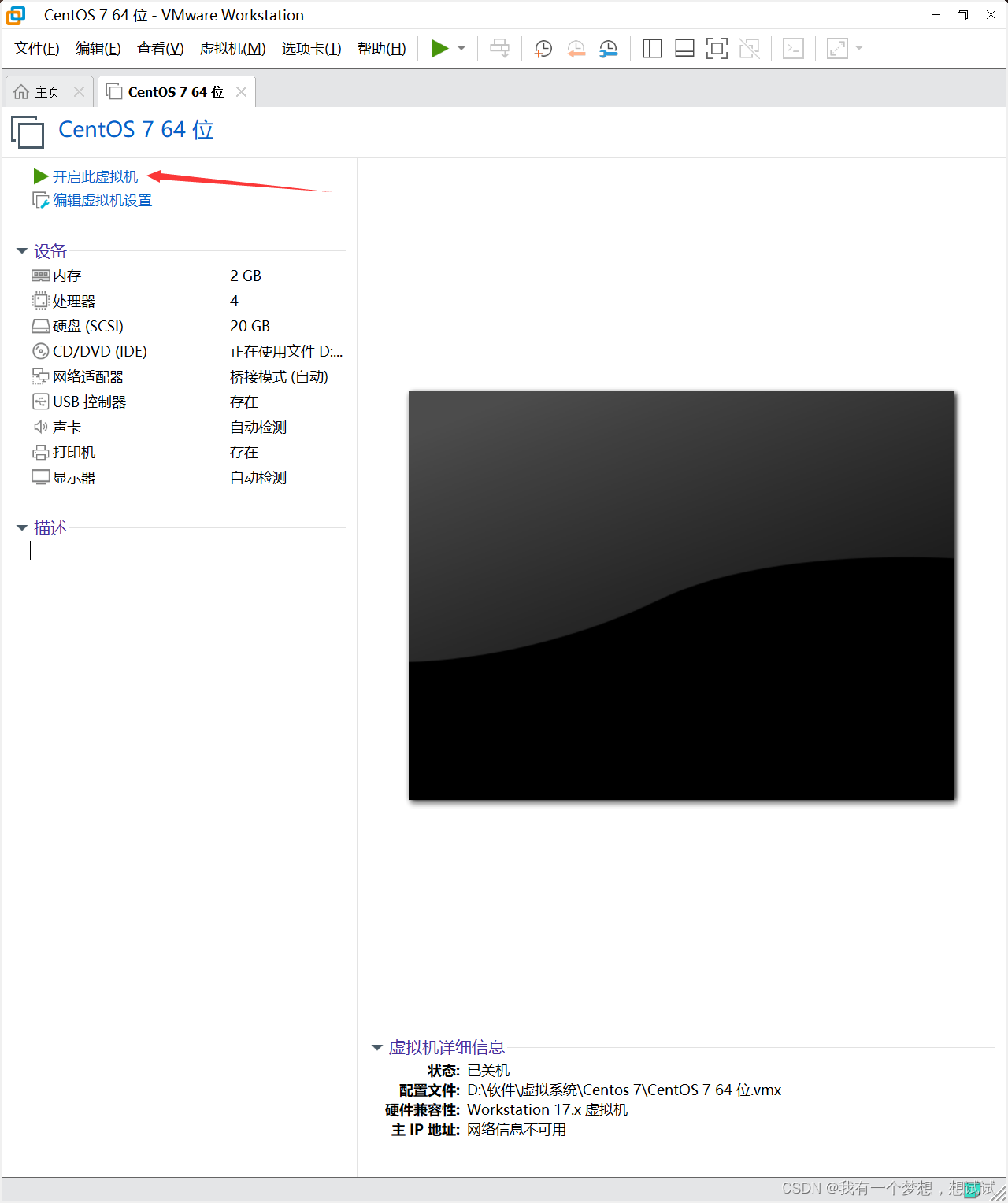1008x1203 pixels.
Task: Select the 打印机 device row
Action: tap(187, 452)
